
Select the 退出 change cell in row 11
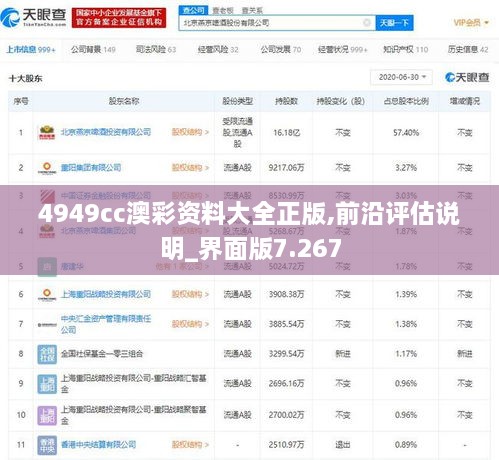pos(343,445)
